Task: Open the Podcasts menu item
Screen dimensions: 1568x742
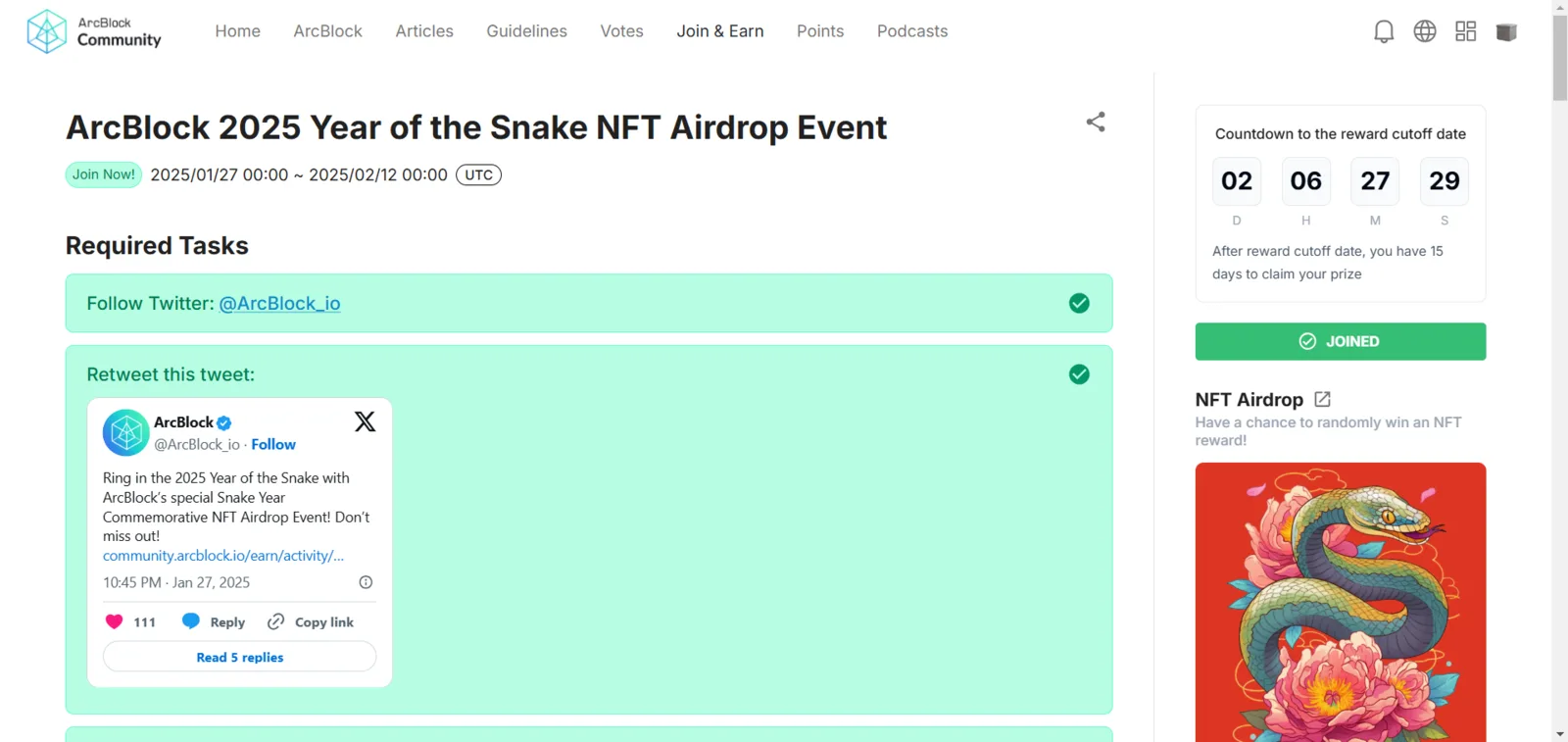Action: pyautogui.click(x=912, y=31)
